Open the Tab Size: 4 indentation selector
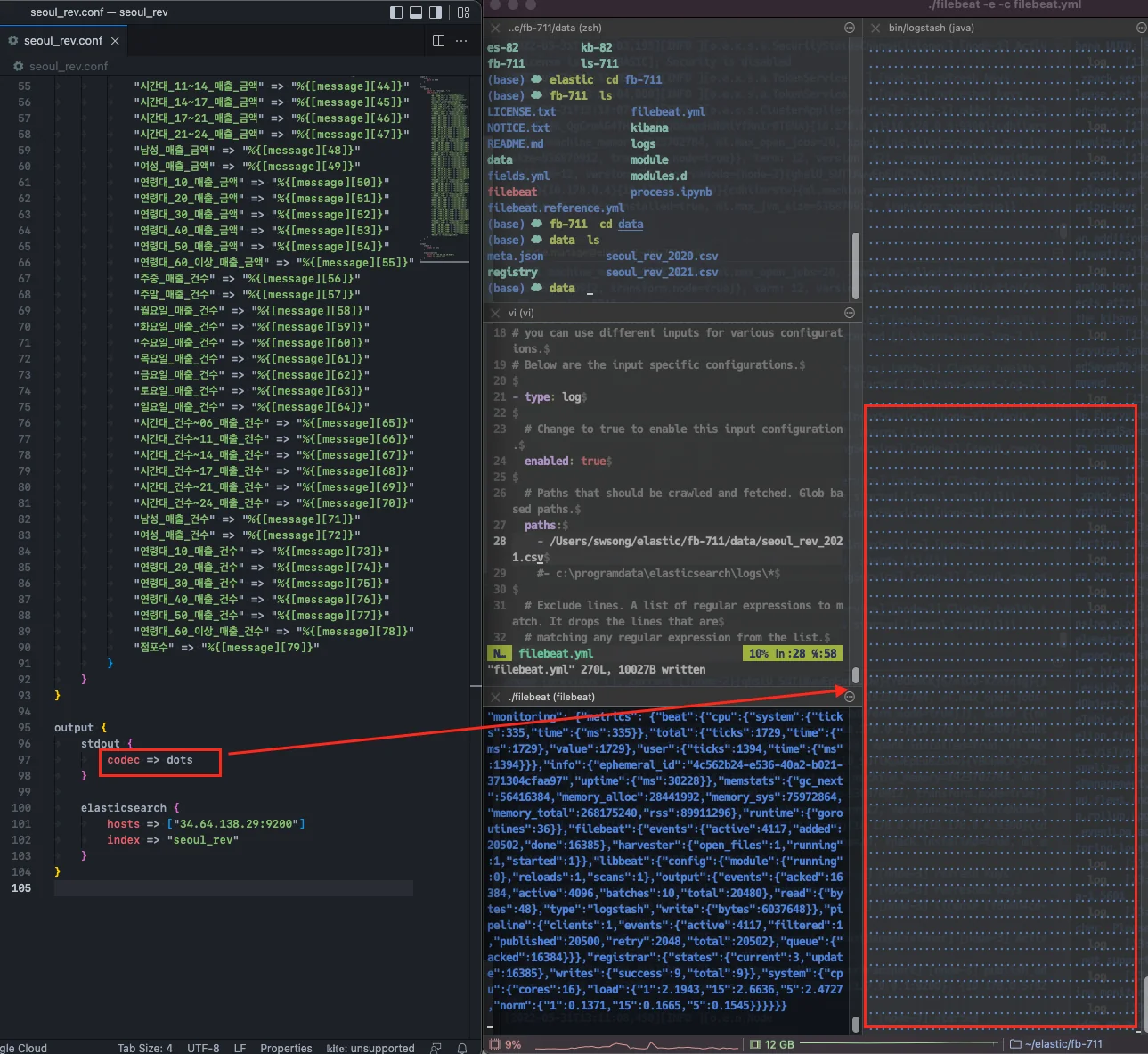1148x1054 pixels. [145, 1048]
